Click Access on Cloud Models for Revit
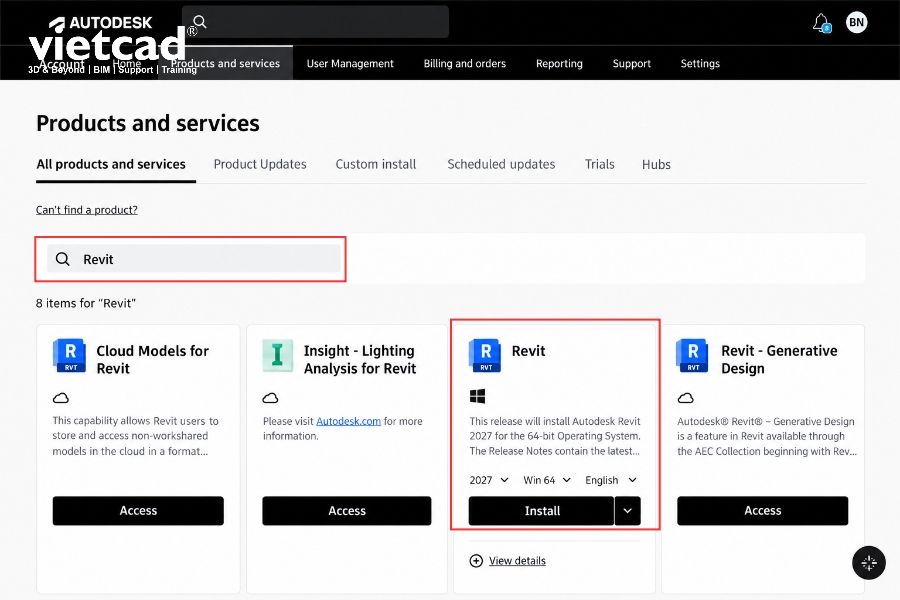Viewport: 900px width, 600px height. [x=138, y=510]
